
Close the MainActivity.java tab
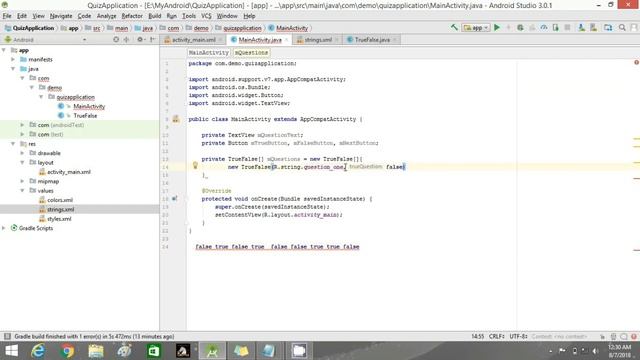click(287, 40)
